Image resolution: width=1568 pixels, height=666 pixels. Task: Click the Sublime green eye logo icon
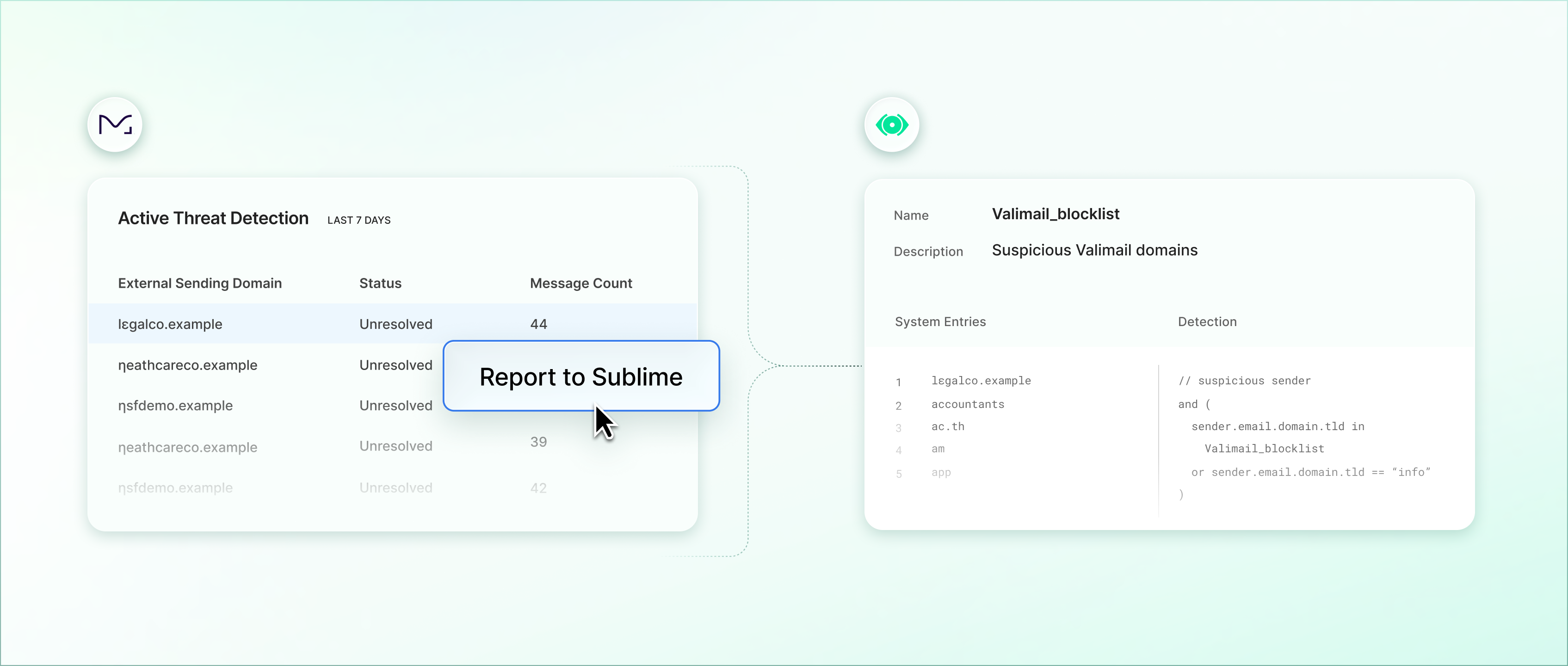point(892,125)
